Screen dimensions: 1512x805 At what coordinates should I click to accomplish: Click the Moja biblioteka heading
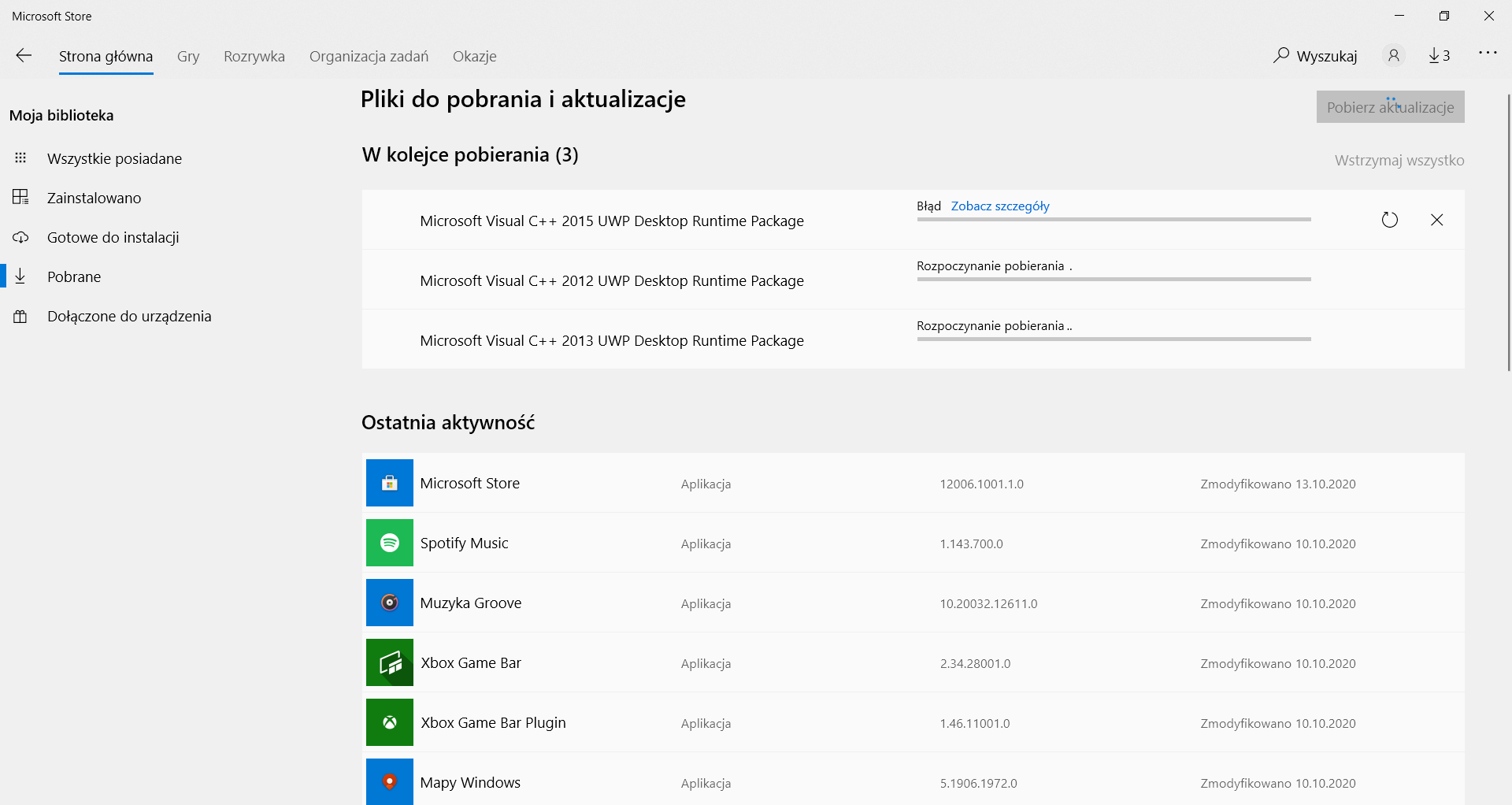[x=61, y=115]
